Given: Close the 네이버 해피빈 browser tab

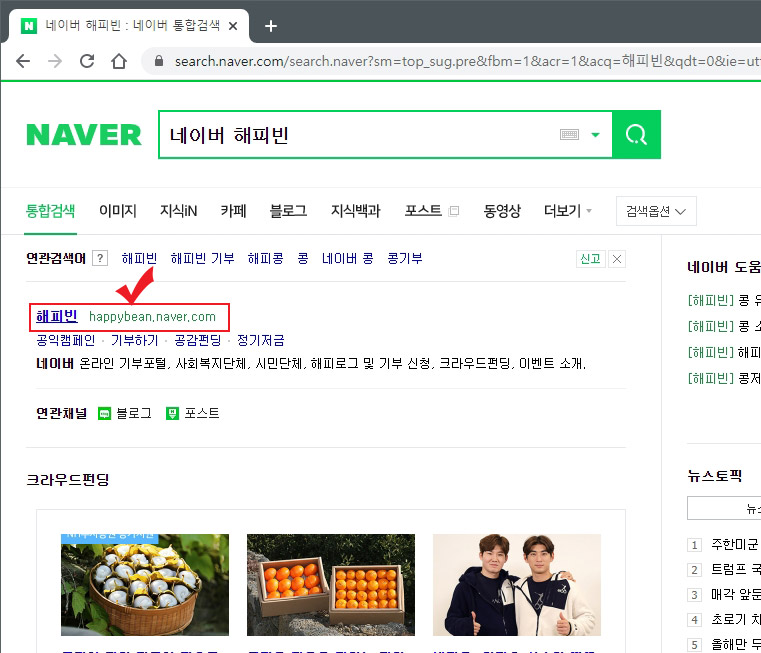Looking at the screenshot, I should pyautogui.click(x=233, y=26).
